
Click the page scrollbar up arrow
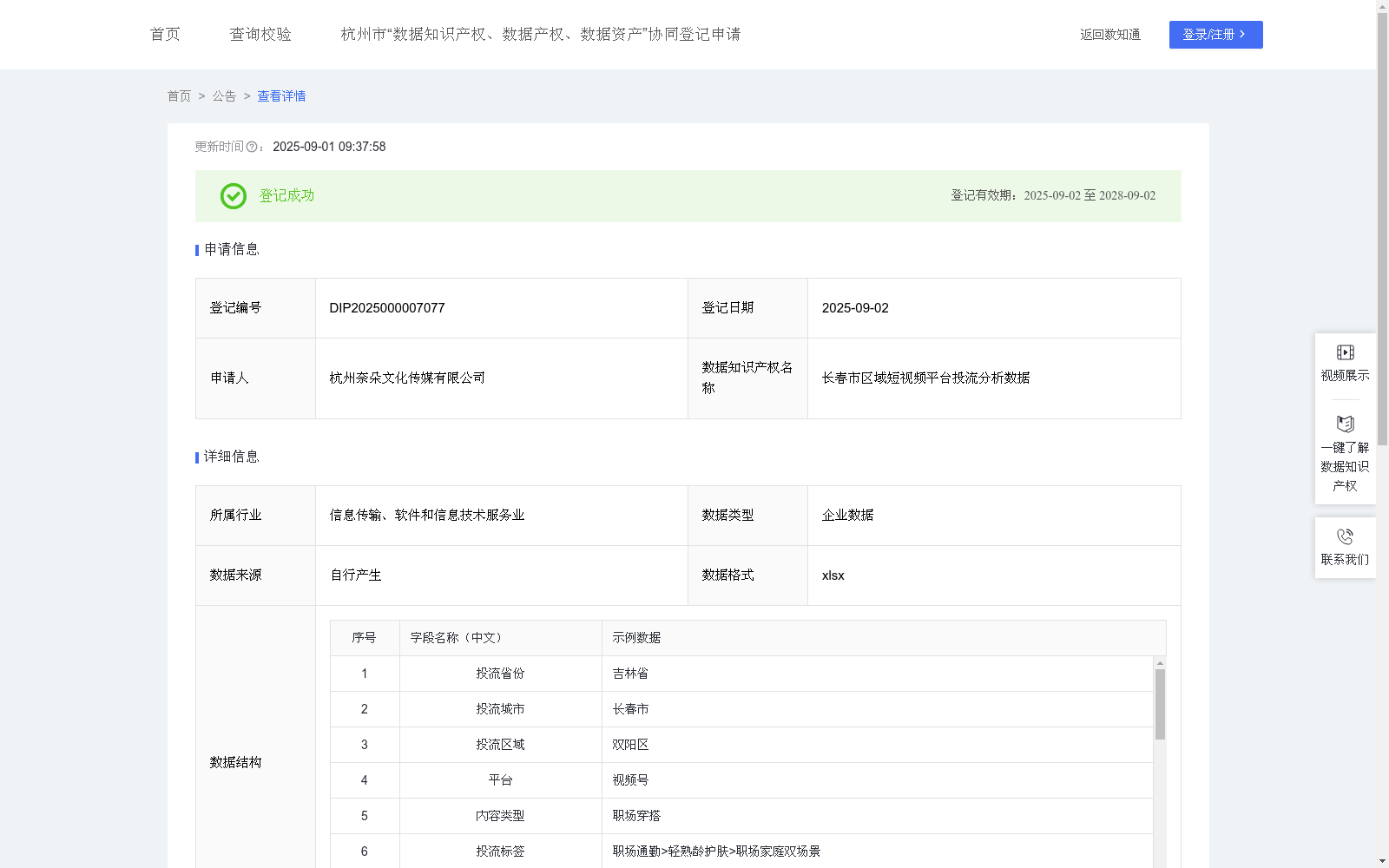pyautogui.click(x=1382, y=6)
